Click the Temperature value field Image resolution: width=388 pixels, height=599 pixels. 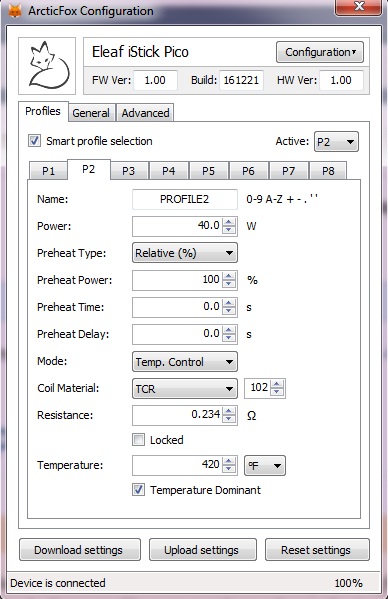coord(177,465)
